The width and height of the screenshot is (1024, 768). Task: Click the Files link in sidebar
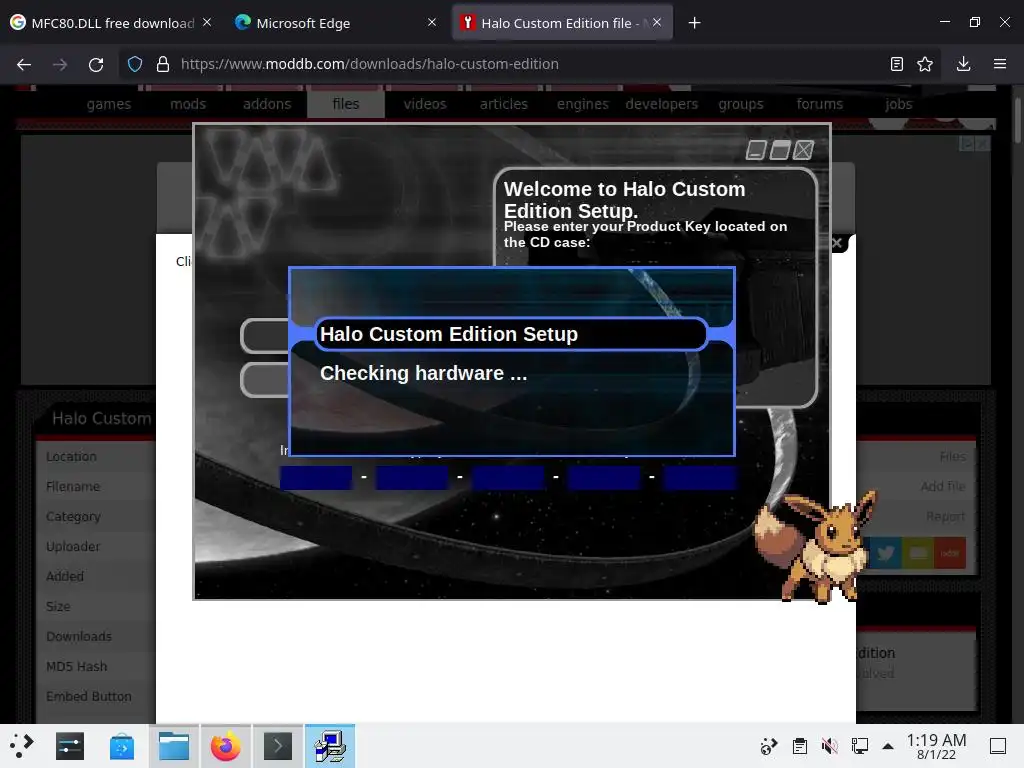952,456
